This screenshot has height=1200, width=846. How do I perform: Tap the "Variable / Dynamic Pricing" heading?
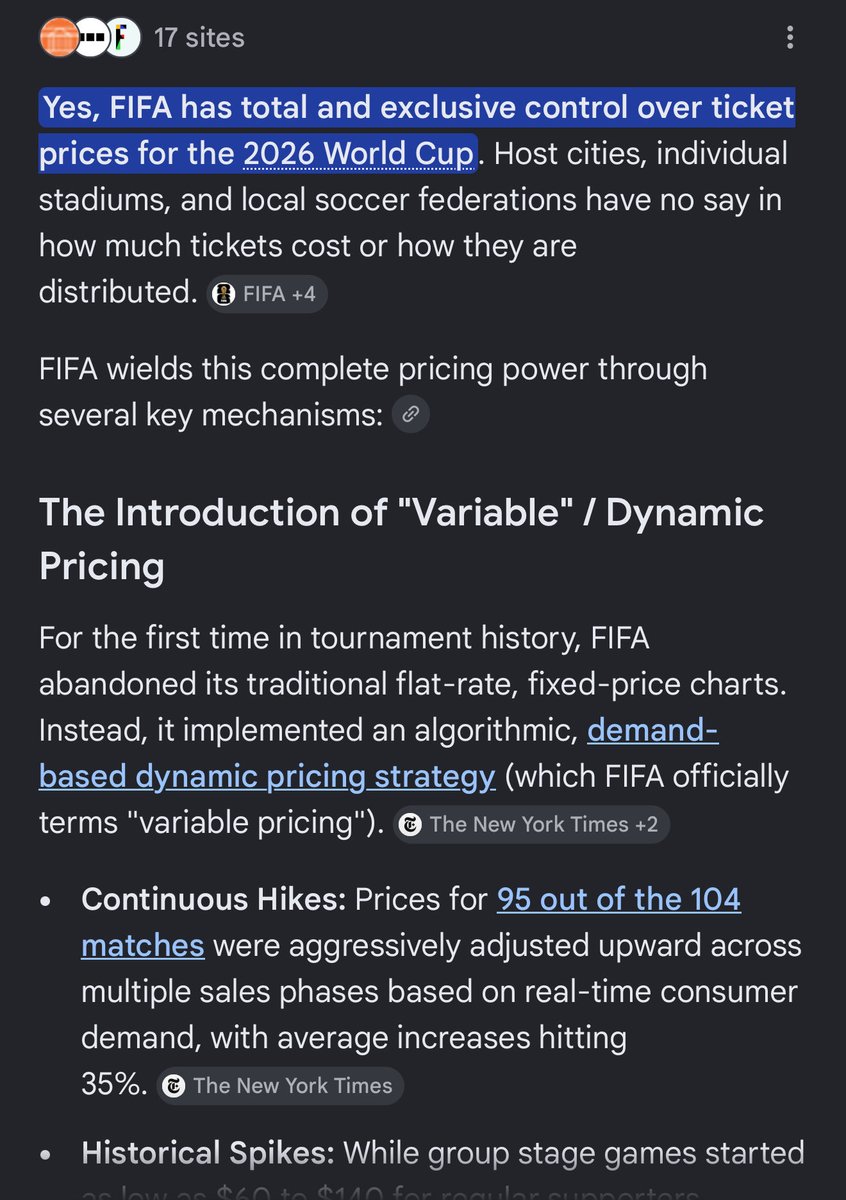(x=401, y=539)
